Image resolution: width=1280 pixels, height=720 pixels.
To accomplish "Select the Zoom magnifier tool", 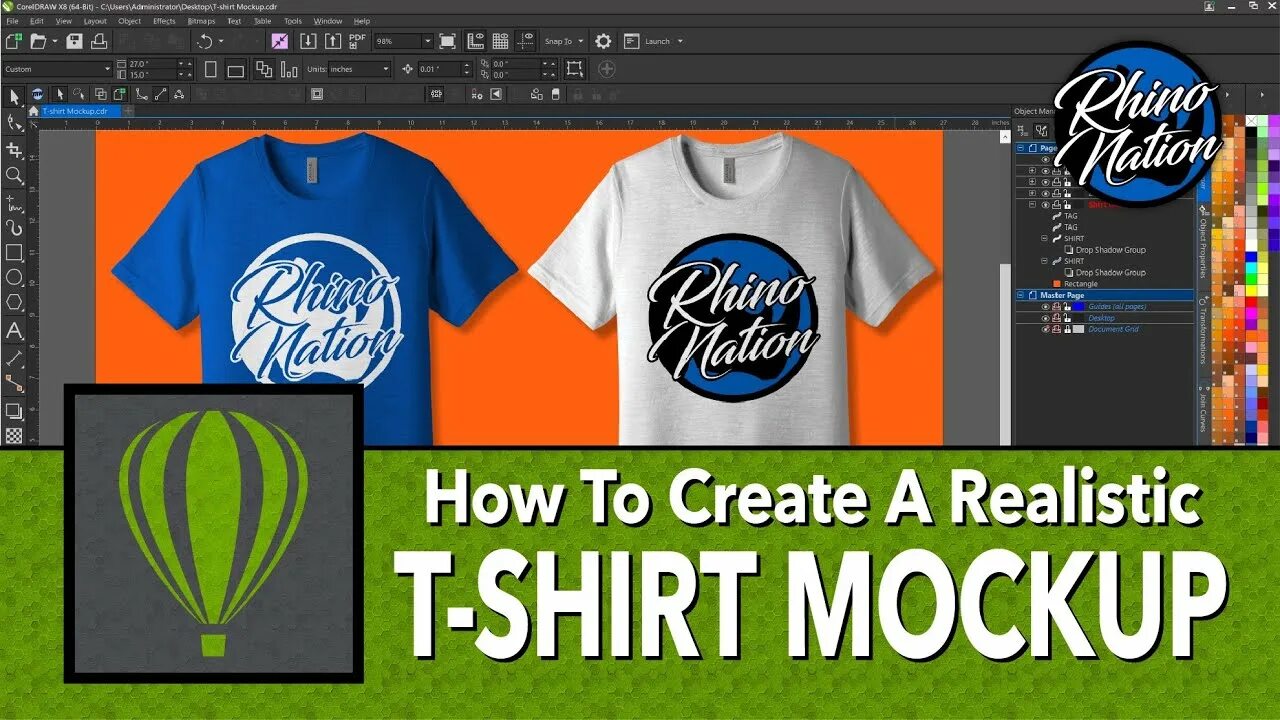I will pos(14,175).
